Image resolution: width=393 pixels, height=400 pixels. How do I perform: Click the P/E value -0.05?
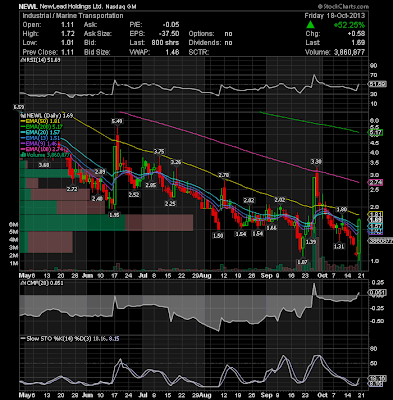(171, 25)
